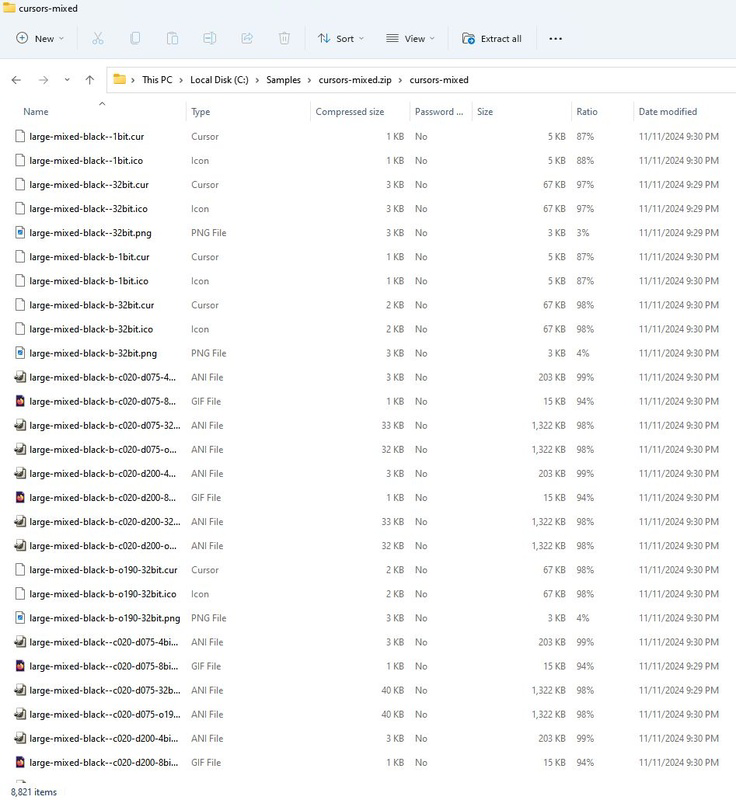Select file large-mixed-black-b-c020-d075-32...
The height and width of the screenshot is (800, 736).
pyautogui.click(x=105, y=426)
